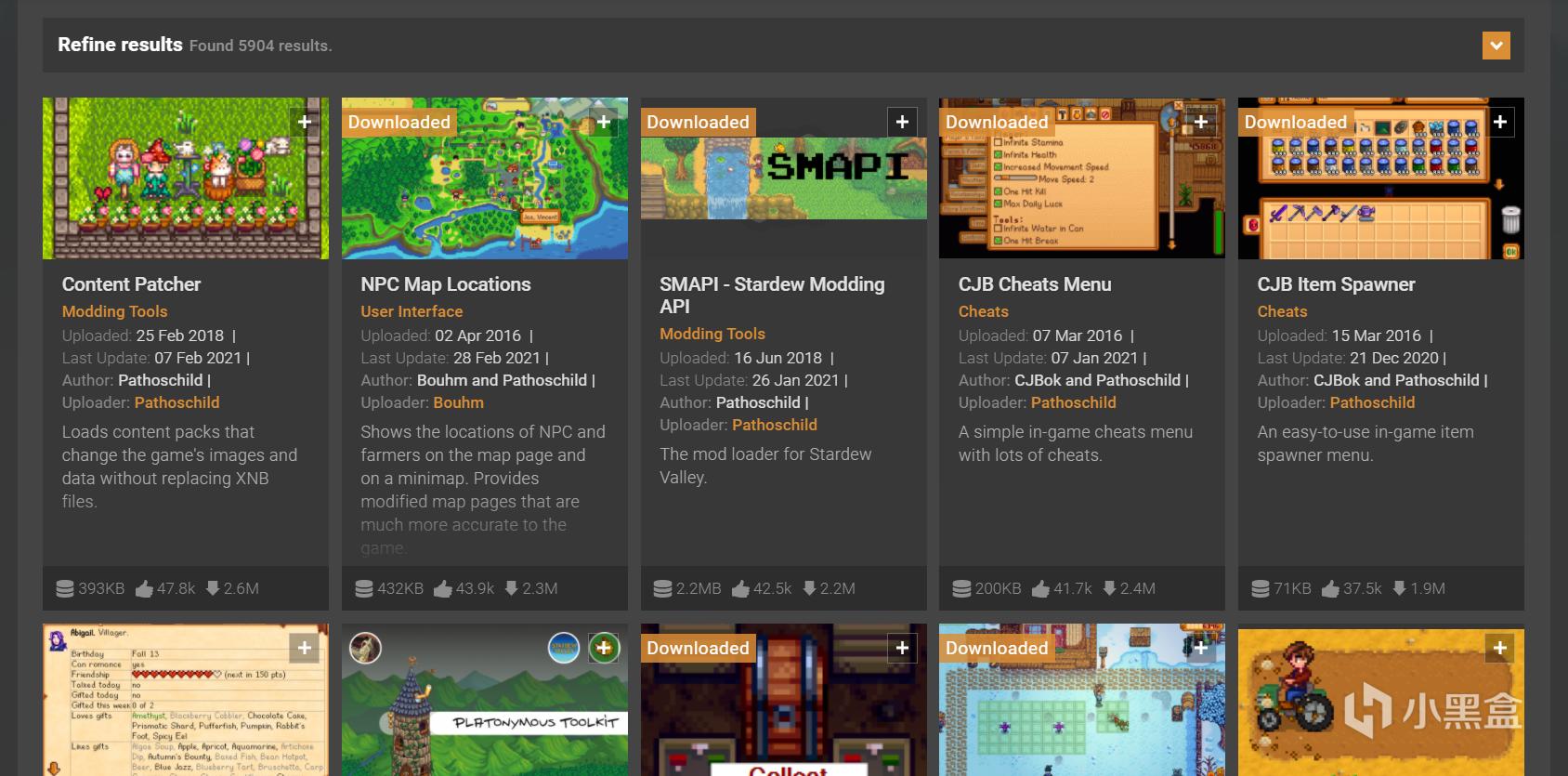Click the plus icon on Platonymous Toolkit thumbnail
Screen dimensions: 1568x776
[604, 648]
